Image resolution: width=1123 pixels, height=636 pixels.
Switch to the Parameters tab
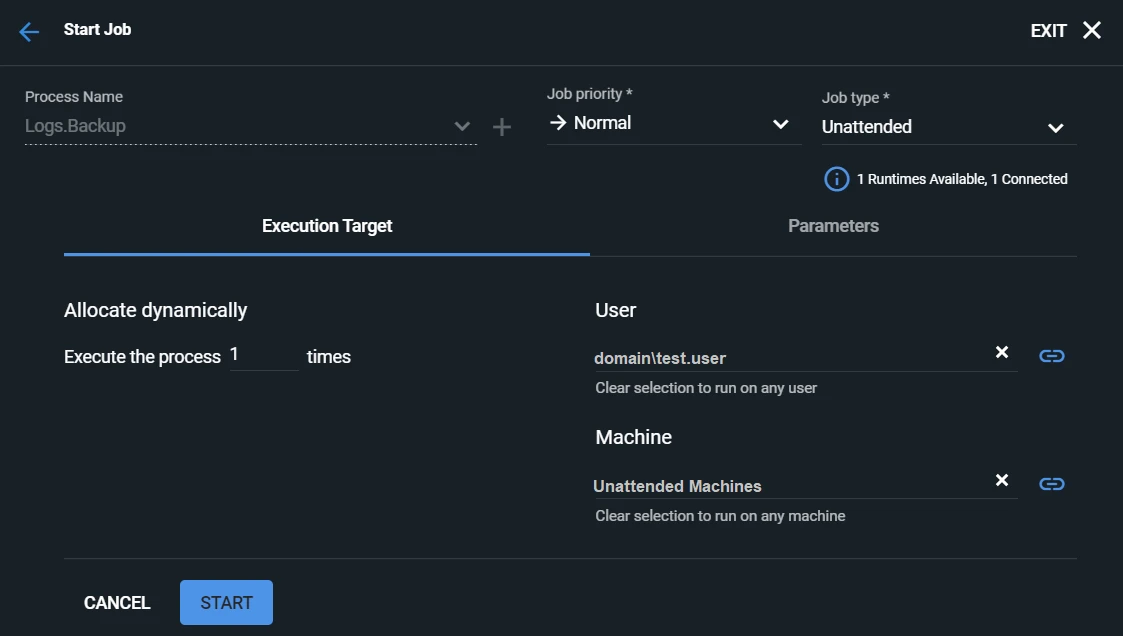pos(833,226)
